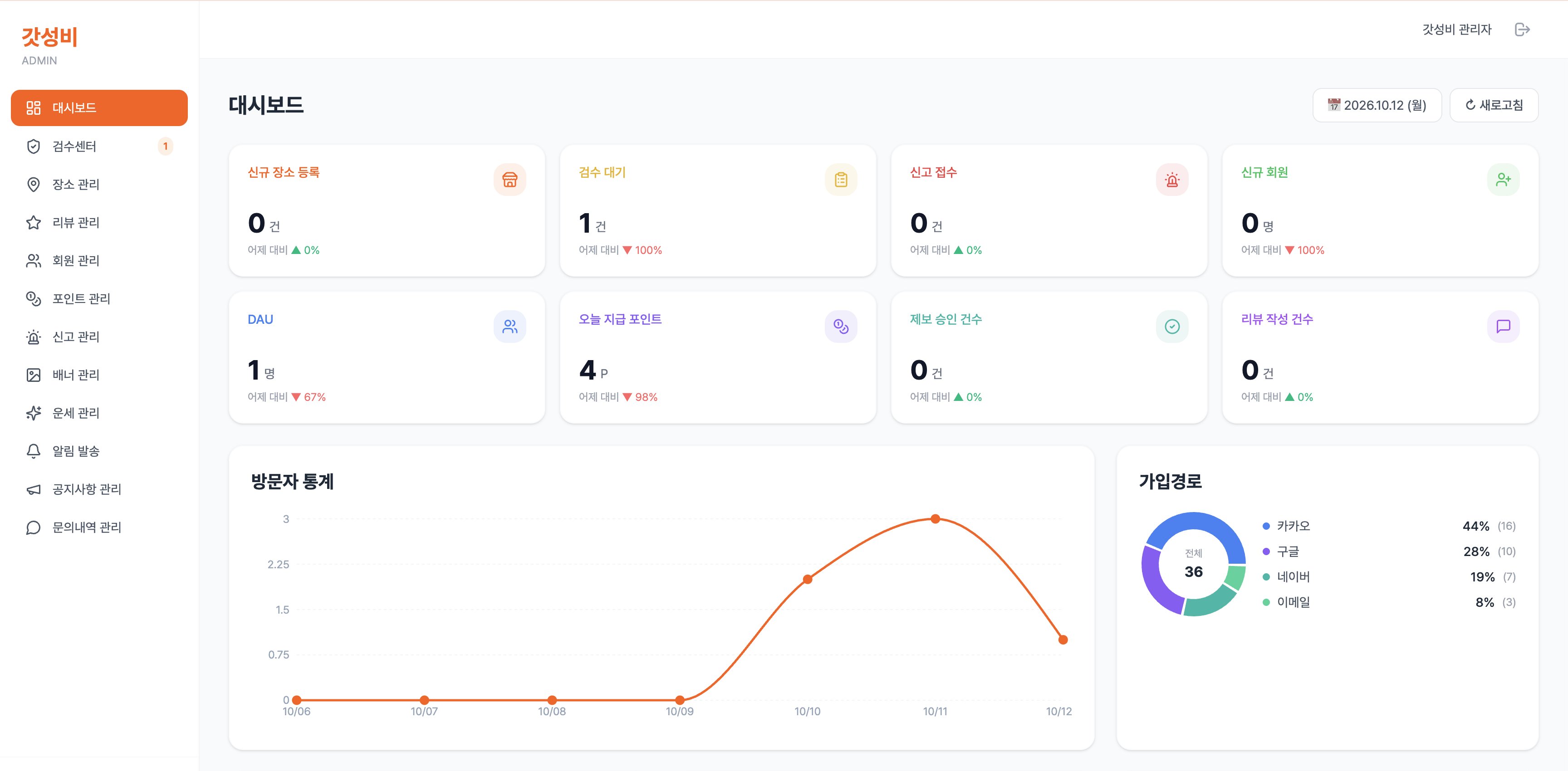Image resolution: width=1568 pixels, height=771 pixels.
Task: Navigate to 회원 관리
Action: point(99,260)
